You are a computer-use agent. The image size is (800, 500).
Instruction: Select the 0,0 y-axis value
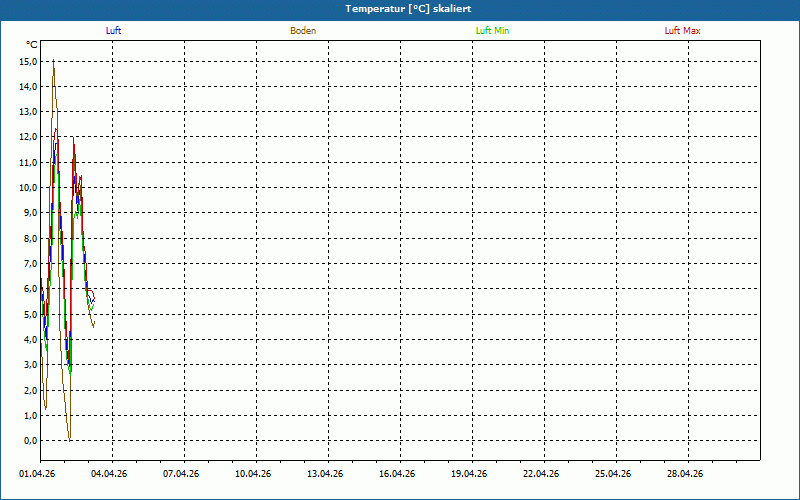click(x=31, y=441)
